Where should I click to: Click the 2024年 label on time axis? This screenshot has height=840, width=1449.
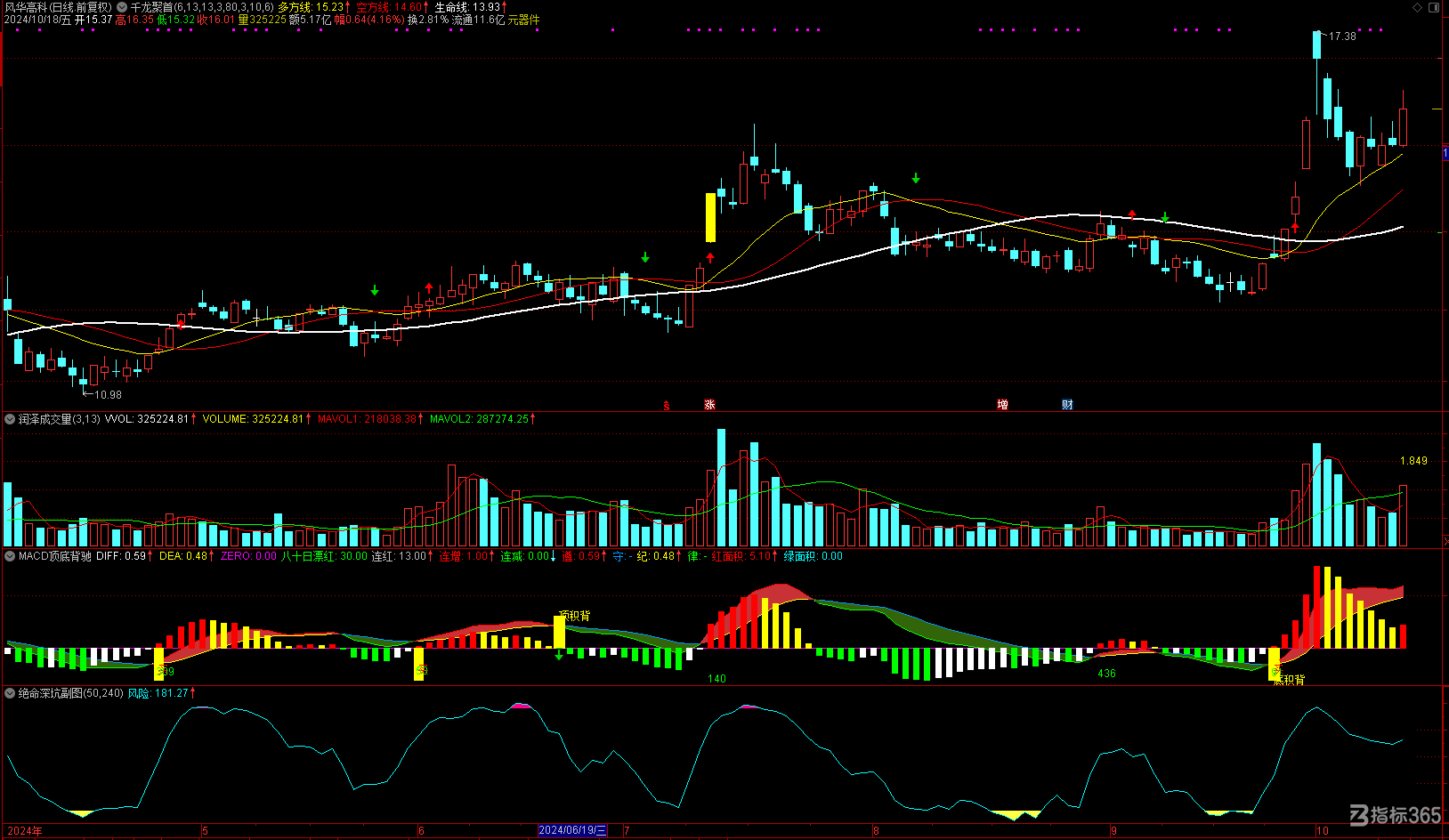click(x=25, y=831)
